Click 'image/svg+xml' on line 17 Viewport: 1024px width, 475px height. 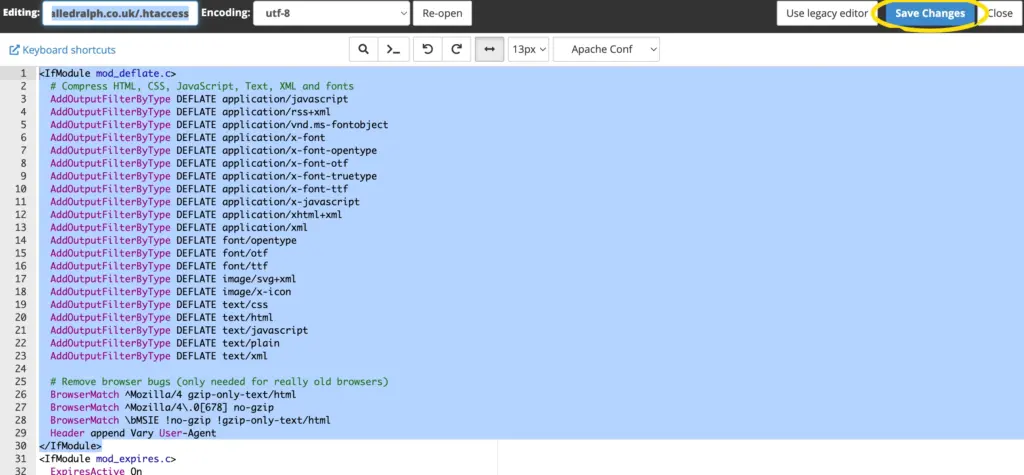pos(259,279)
